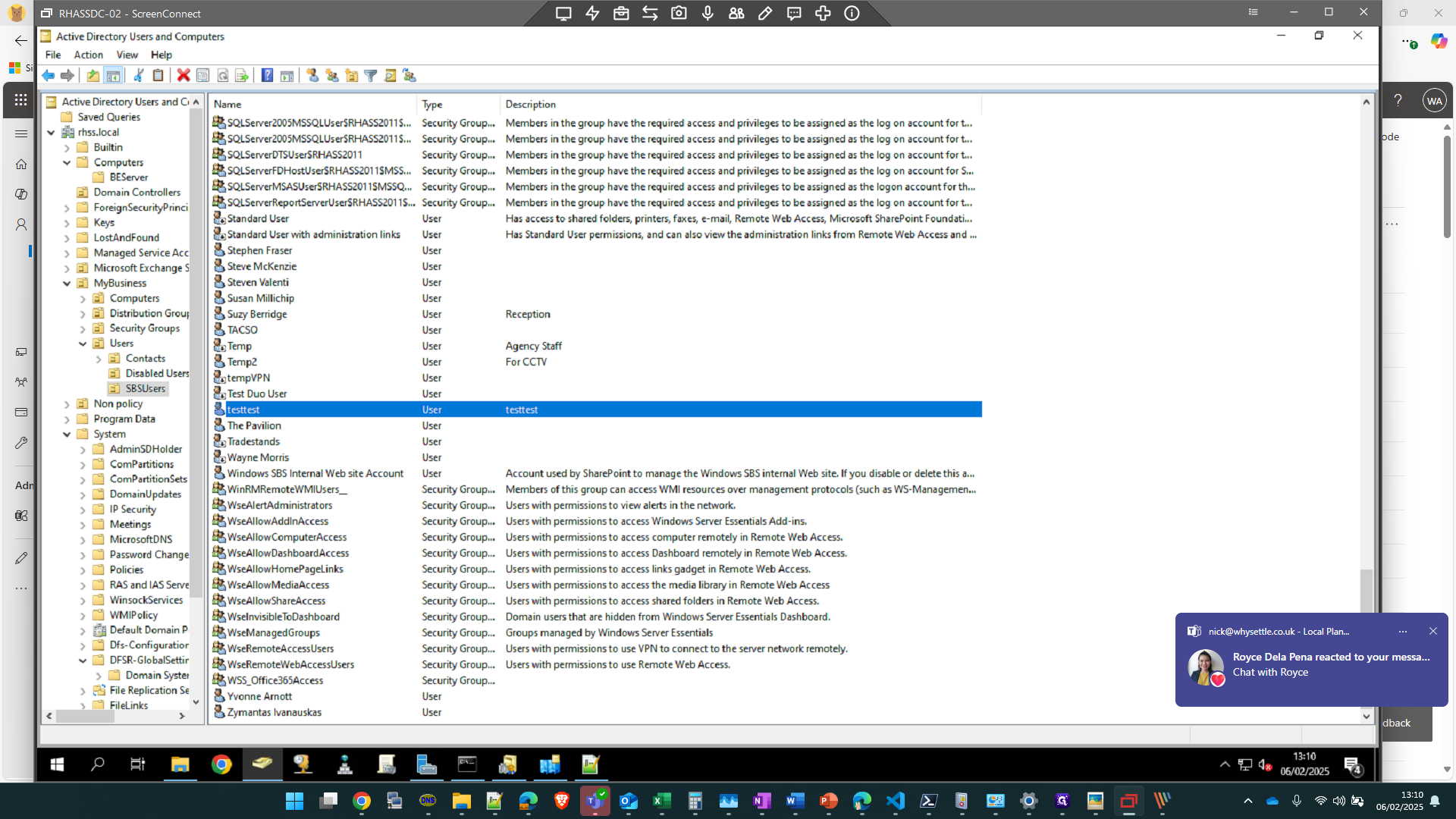Open the View menu

tap(127, 55)
